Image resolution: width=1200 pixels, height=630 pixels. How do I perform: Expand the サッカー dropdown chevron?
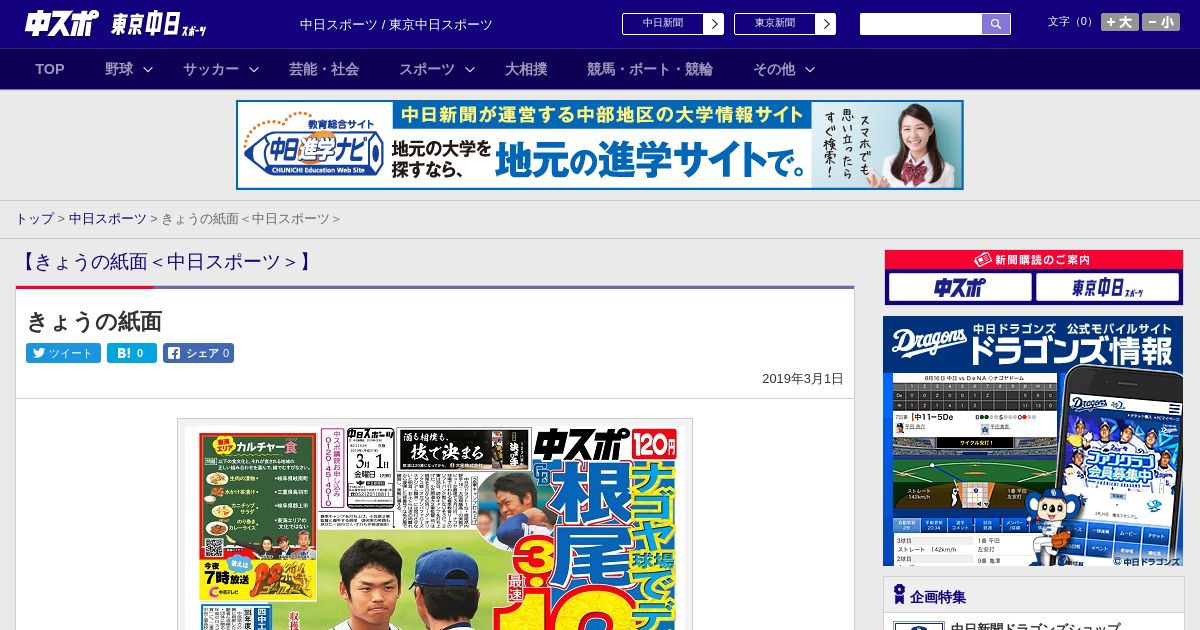click(x=254, y=69)
